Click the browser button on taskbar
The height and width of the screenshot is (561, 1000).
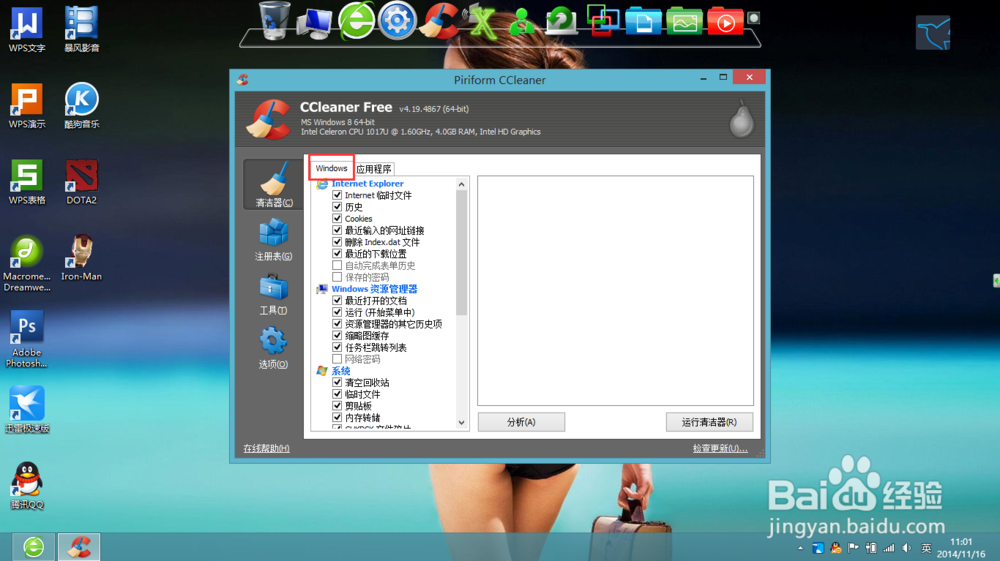tap(33, 547)
